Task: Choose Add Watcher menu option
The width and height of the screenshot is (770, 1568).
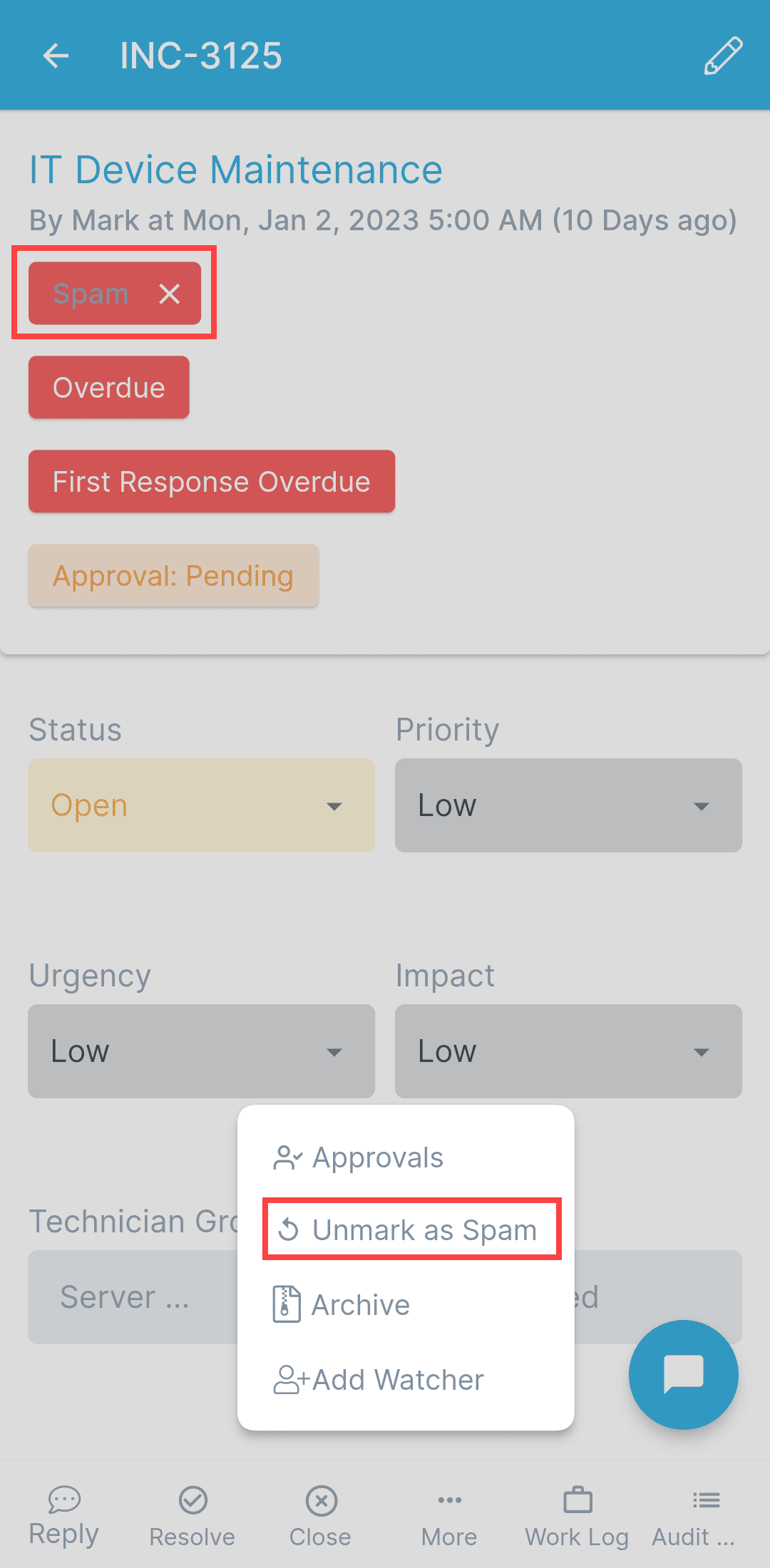Action: click(x=397, y=1380)
